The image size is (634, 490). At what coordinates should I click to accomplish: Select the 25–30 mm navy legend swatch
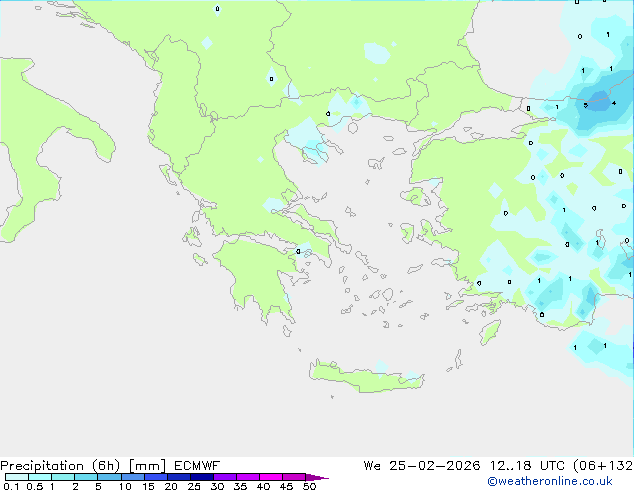pos(201,477)
